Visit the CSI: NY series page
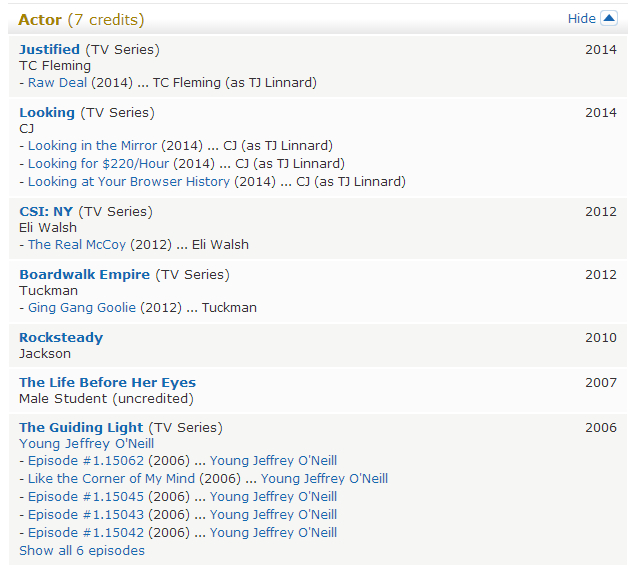 (x=46, y=211)
